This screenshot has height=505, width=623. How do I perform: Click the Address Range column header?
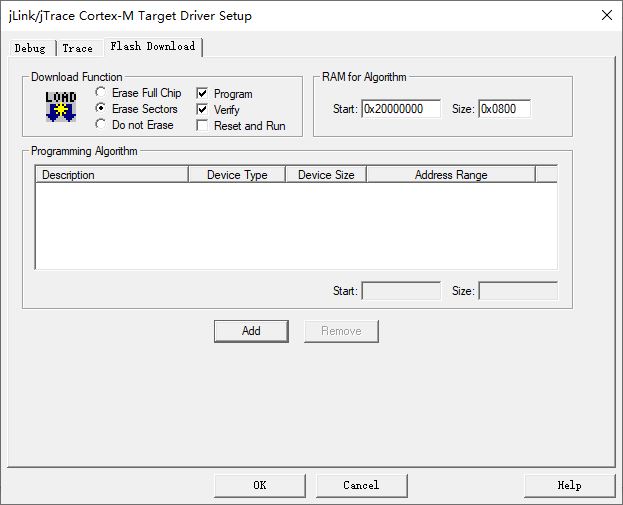[451, 174]
